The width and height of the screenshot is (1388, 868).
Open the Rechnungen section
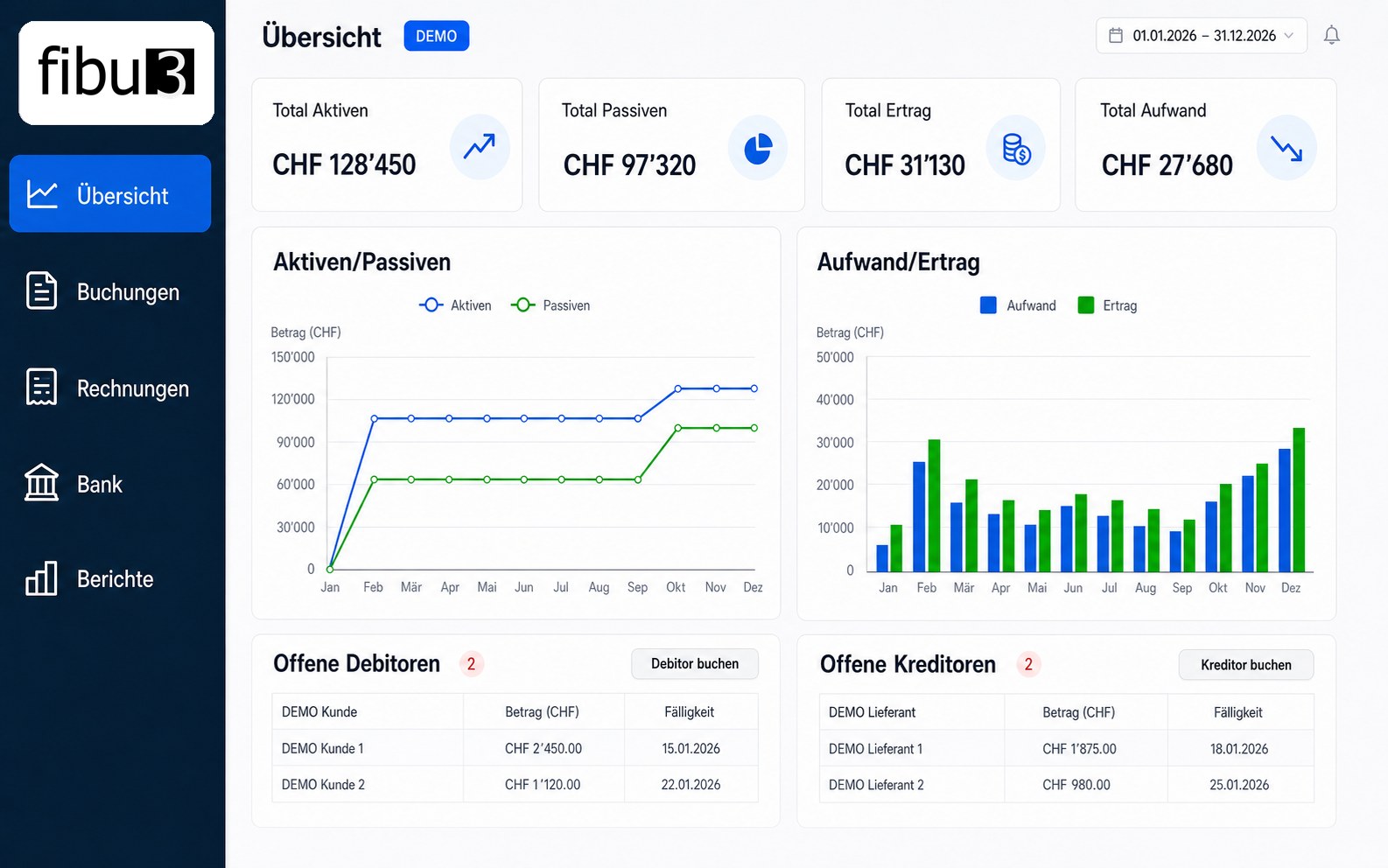pos(110,388)
